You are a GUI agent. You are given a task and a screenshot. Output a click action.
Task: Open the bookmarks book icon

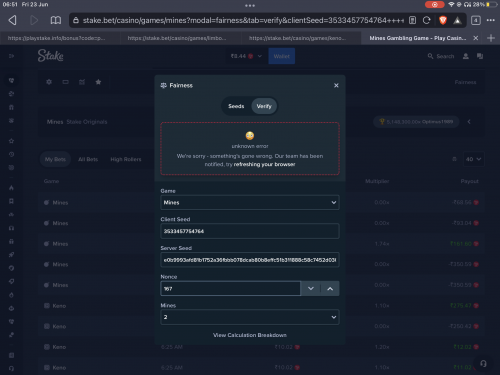pyautogui.click(x=56, y=20)
